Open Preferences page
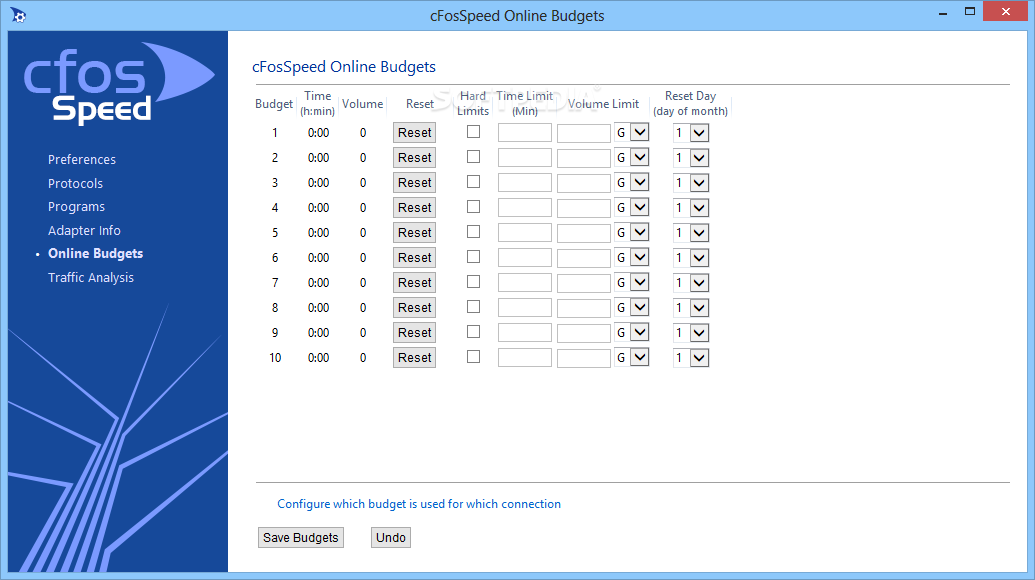This screenshot has width=1035, height=580. 82,160
